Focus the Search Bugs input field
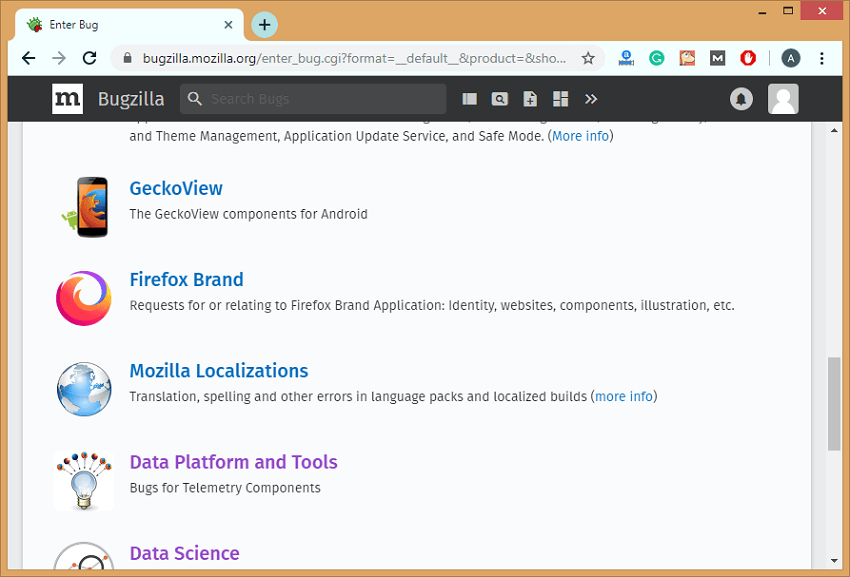 pos(313,99)
